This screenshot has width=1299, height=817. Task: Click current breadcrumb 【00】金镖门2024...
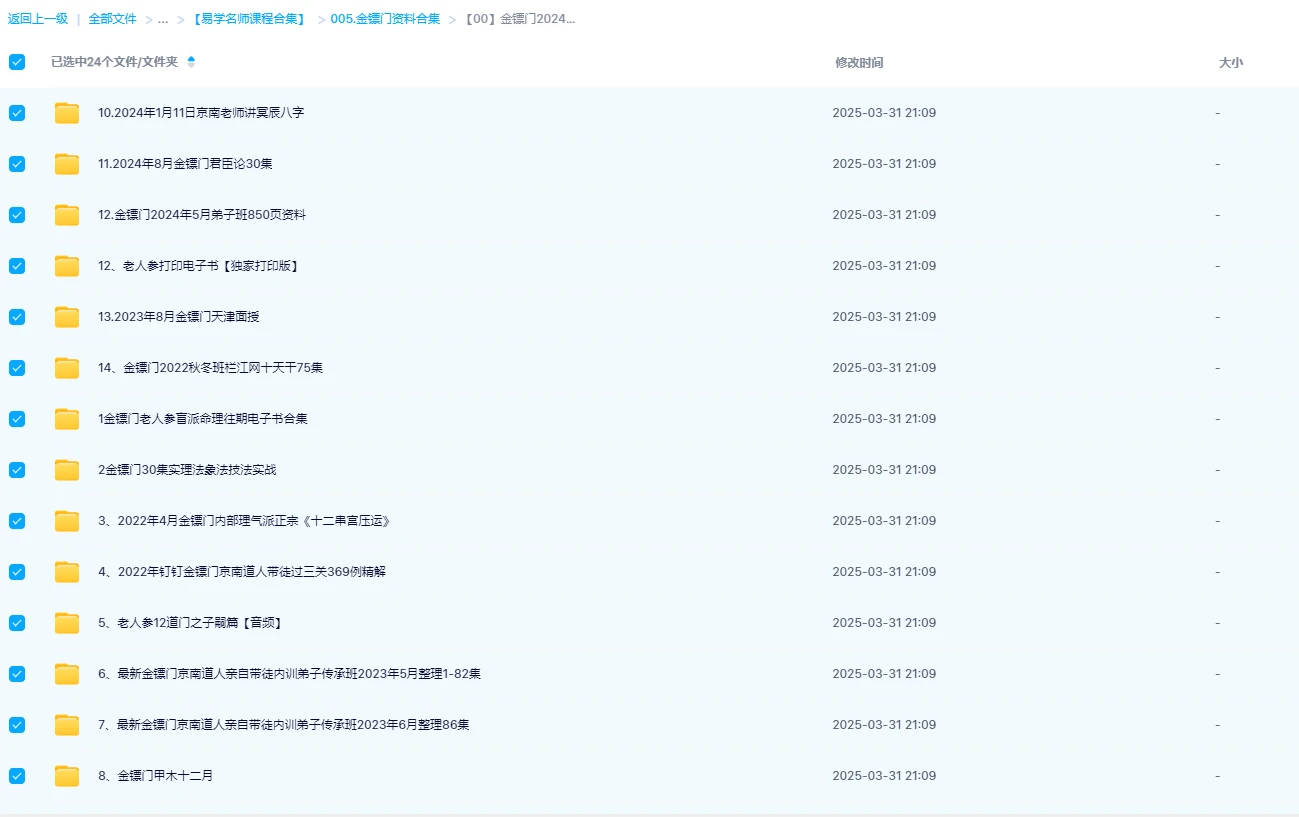[x=519, y=19]
